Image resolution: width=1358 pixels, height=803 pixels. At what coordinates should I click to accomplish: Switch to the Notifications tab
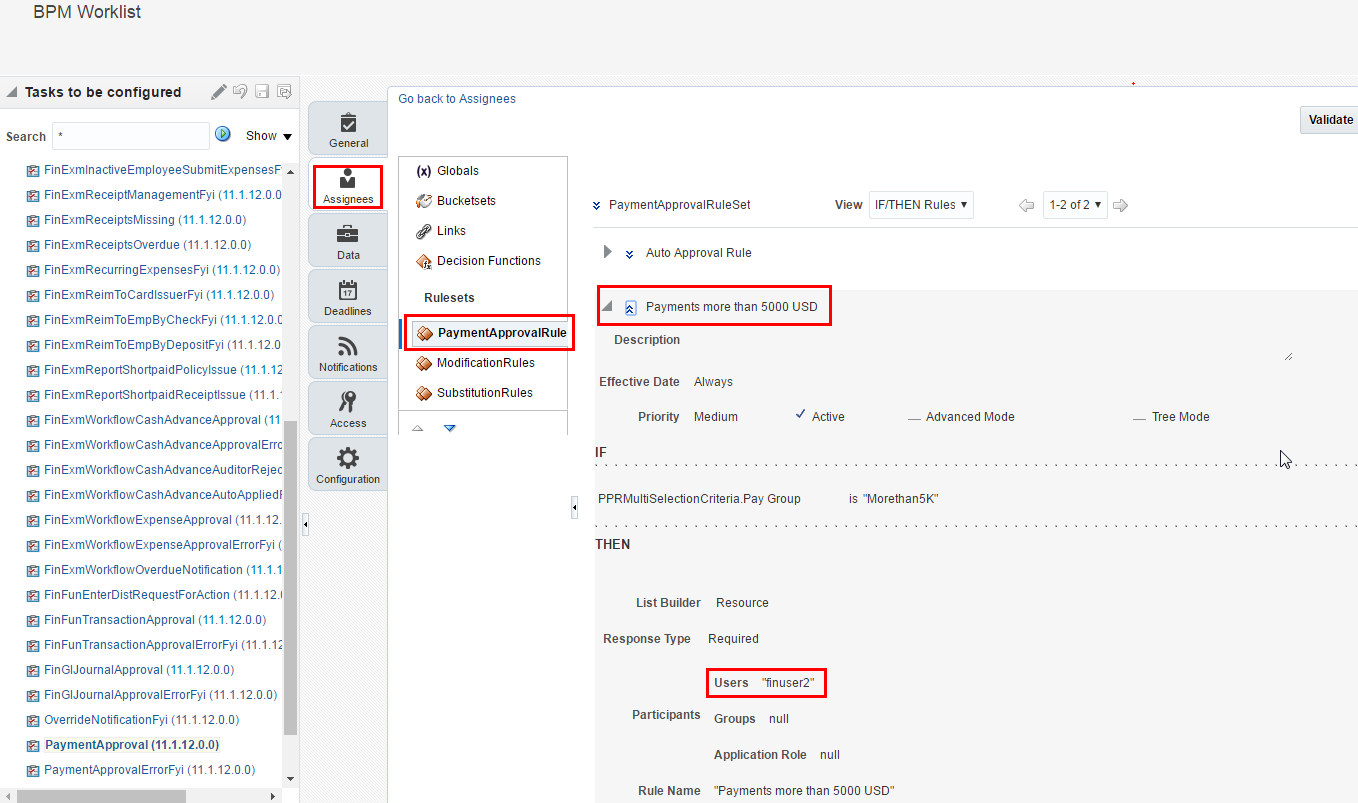pos(348,353)
